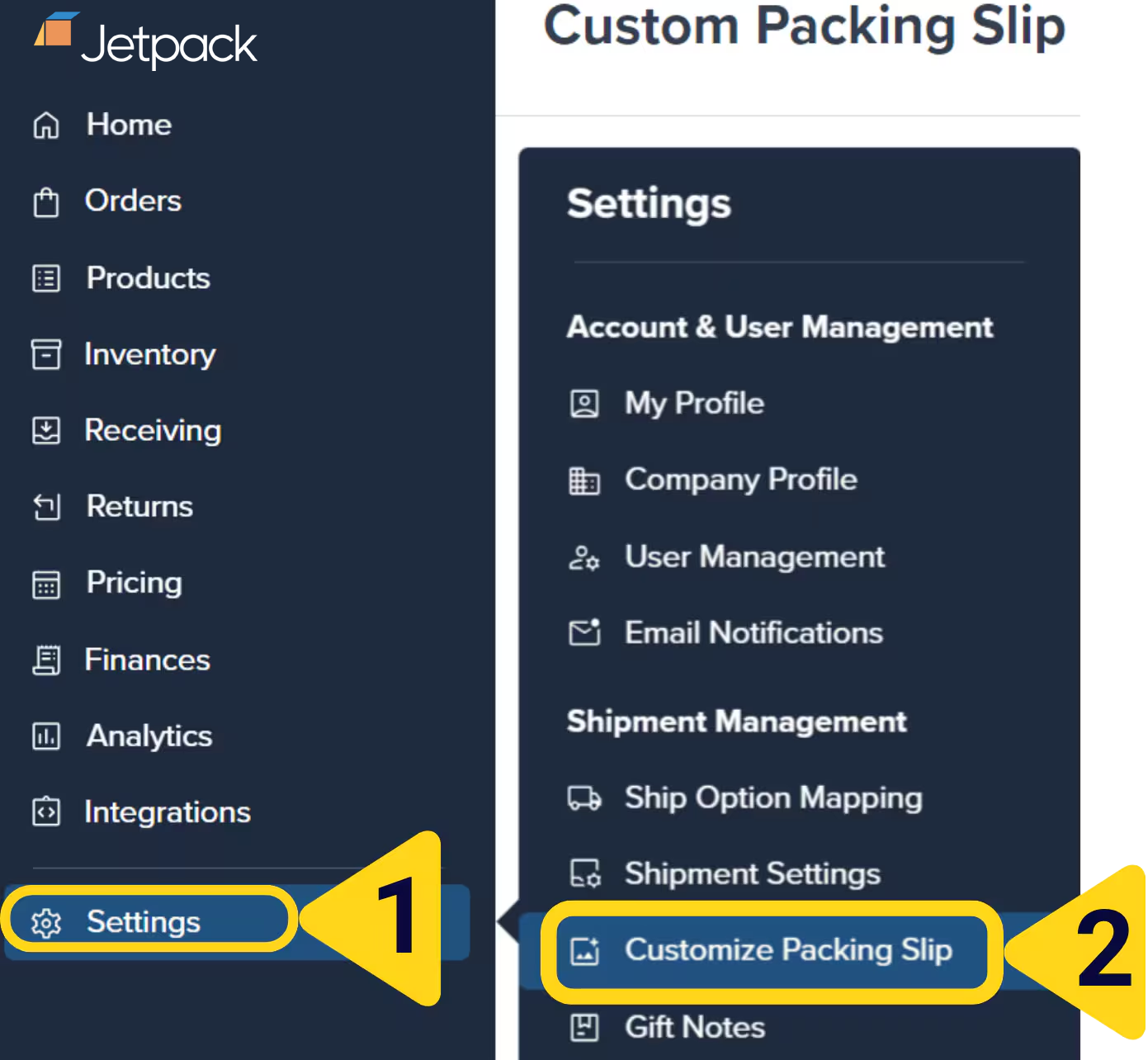Click the Products list icon
Image resolution: width=1148 pixels, height=1060 pixels.
point(45,279)
